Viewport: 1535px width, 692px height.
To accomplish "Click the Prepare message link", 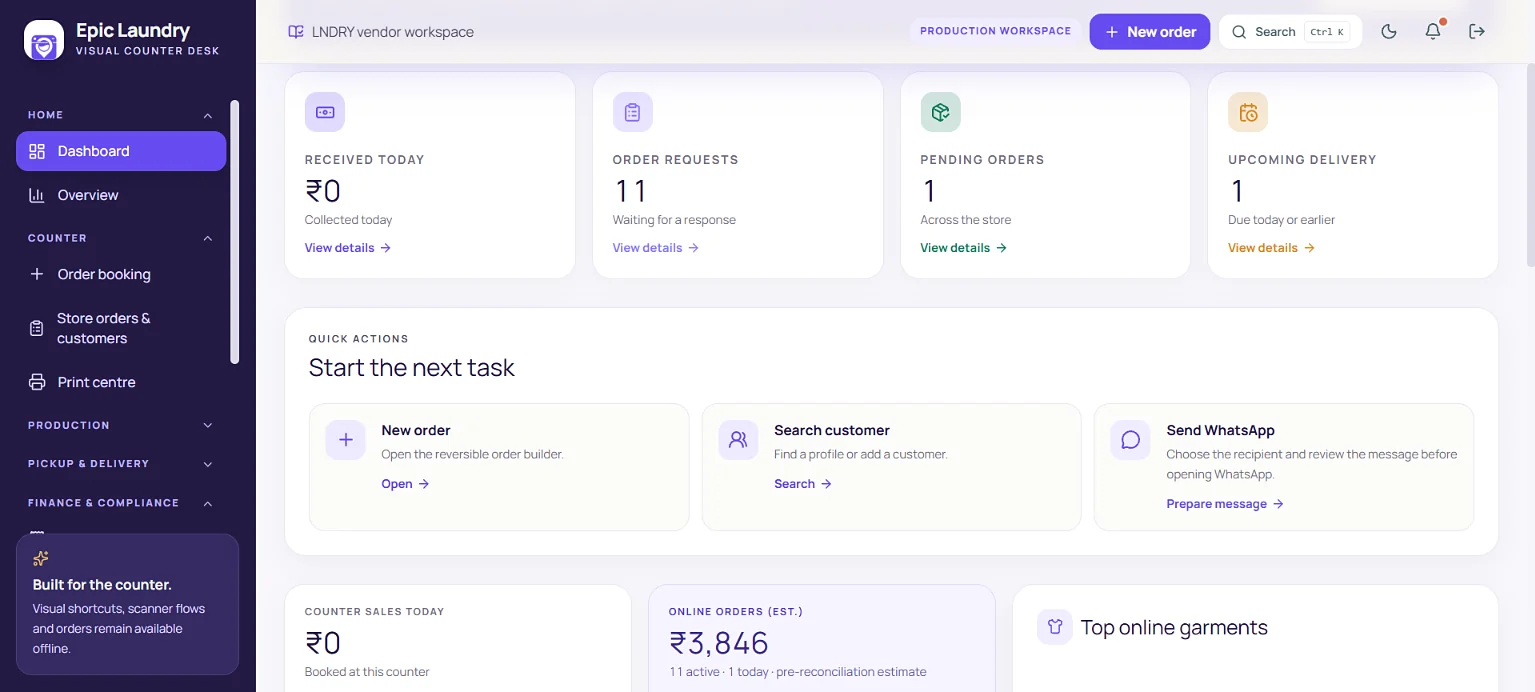I will tap(1225, 504).
